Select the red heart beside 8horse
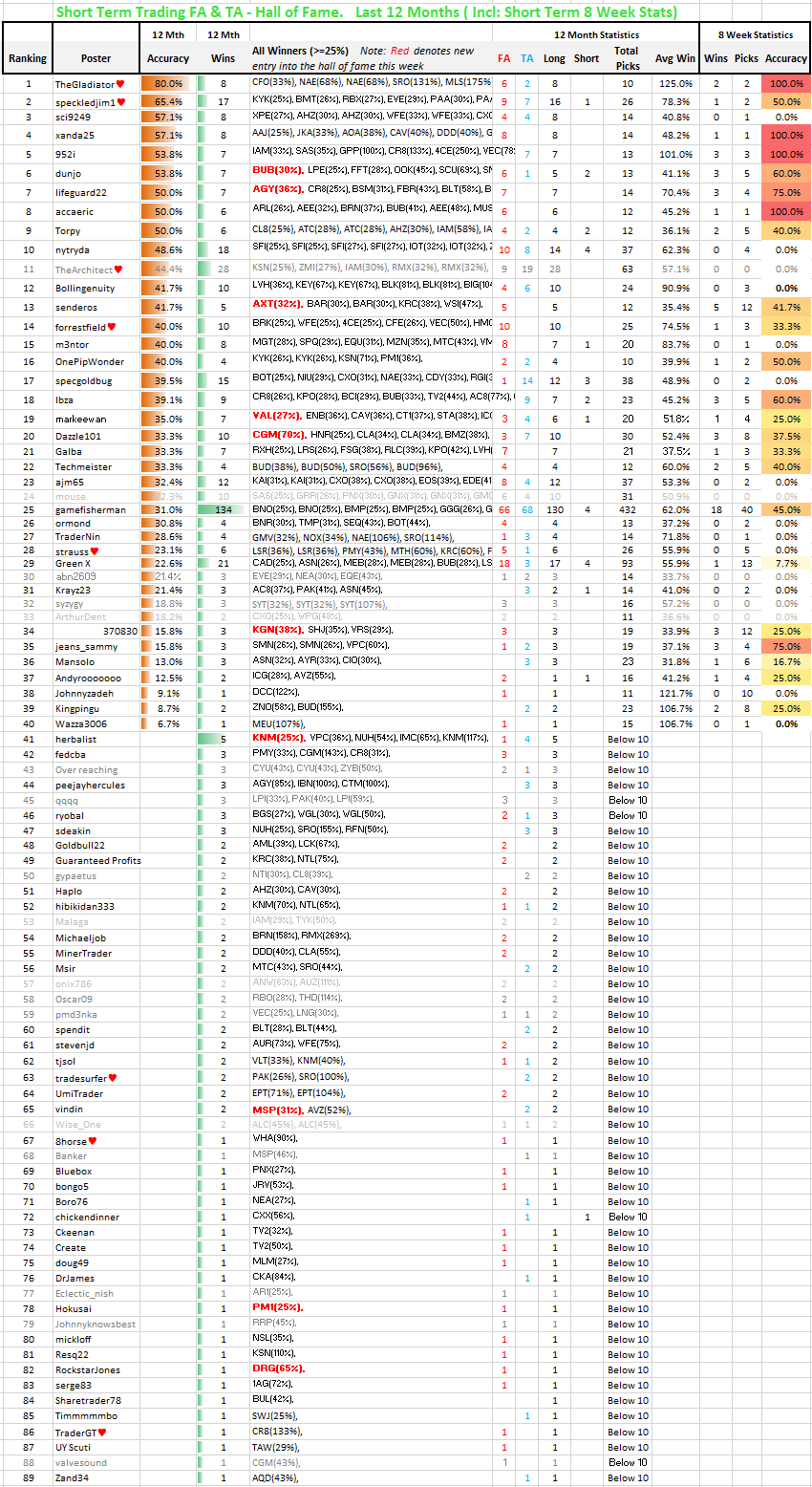The height and width of the screenshot is (1487, 812). point(93,1140)
